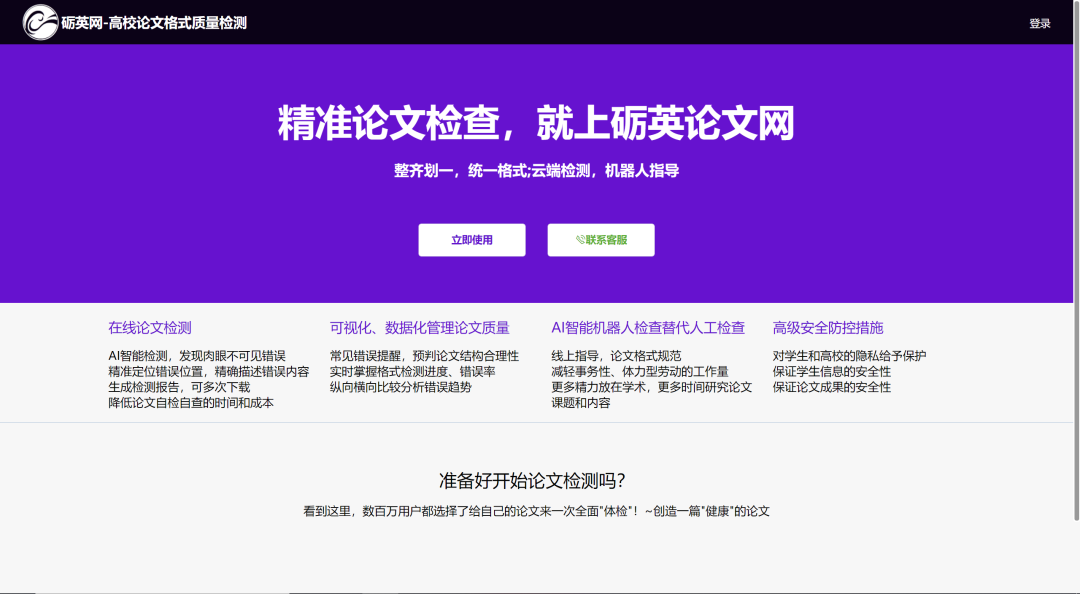Click the line 对学生和高校的隐私给予保护

849,356
